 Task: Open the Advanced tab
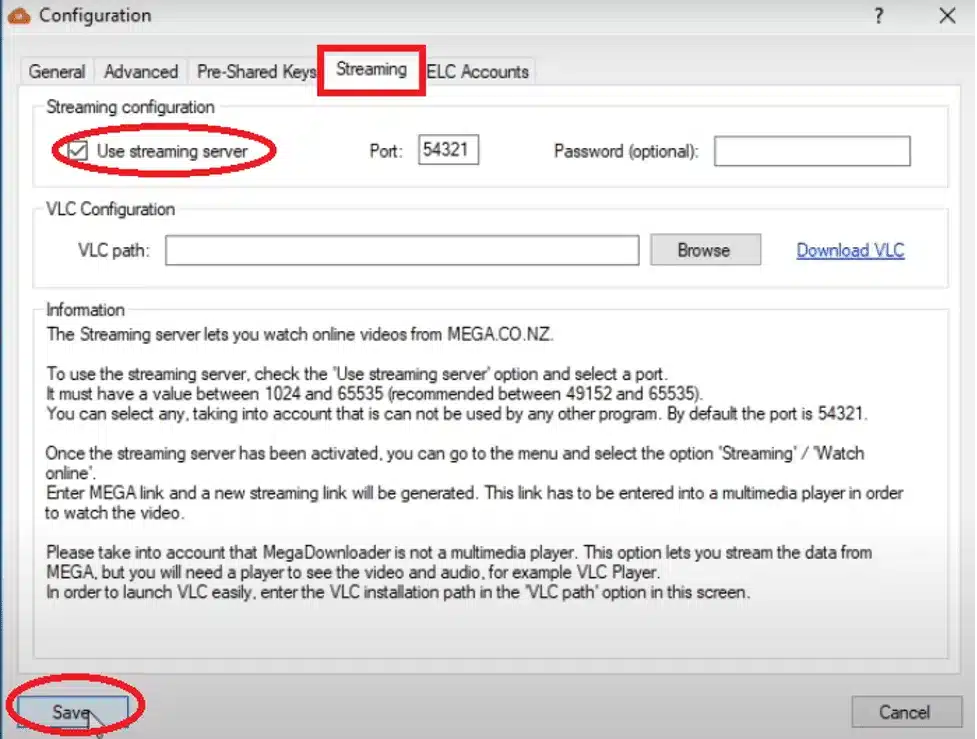click(x=141, y=72)
